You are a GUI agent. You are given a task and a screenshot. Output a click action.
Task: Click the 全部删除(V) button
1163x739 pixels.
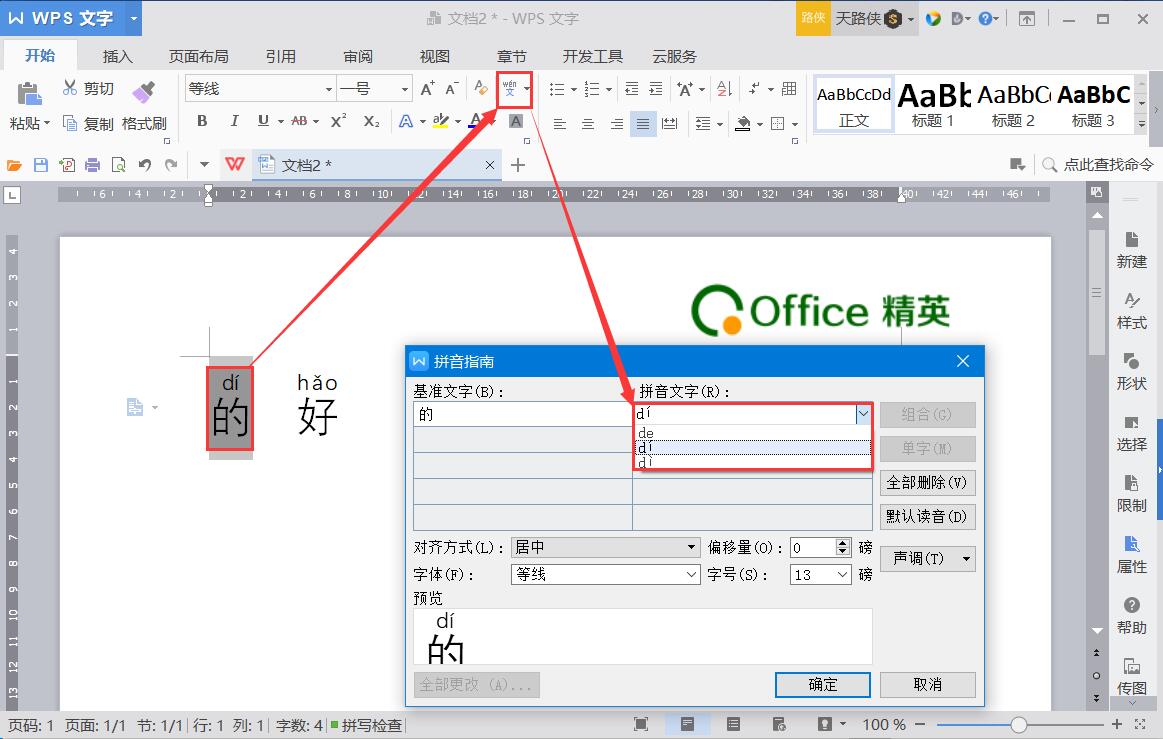(927, 483)
